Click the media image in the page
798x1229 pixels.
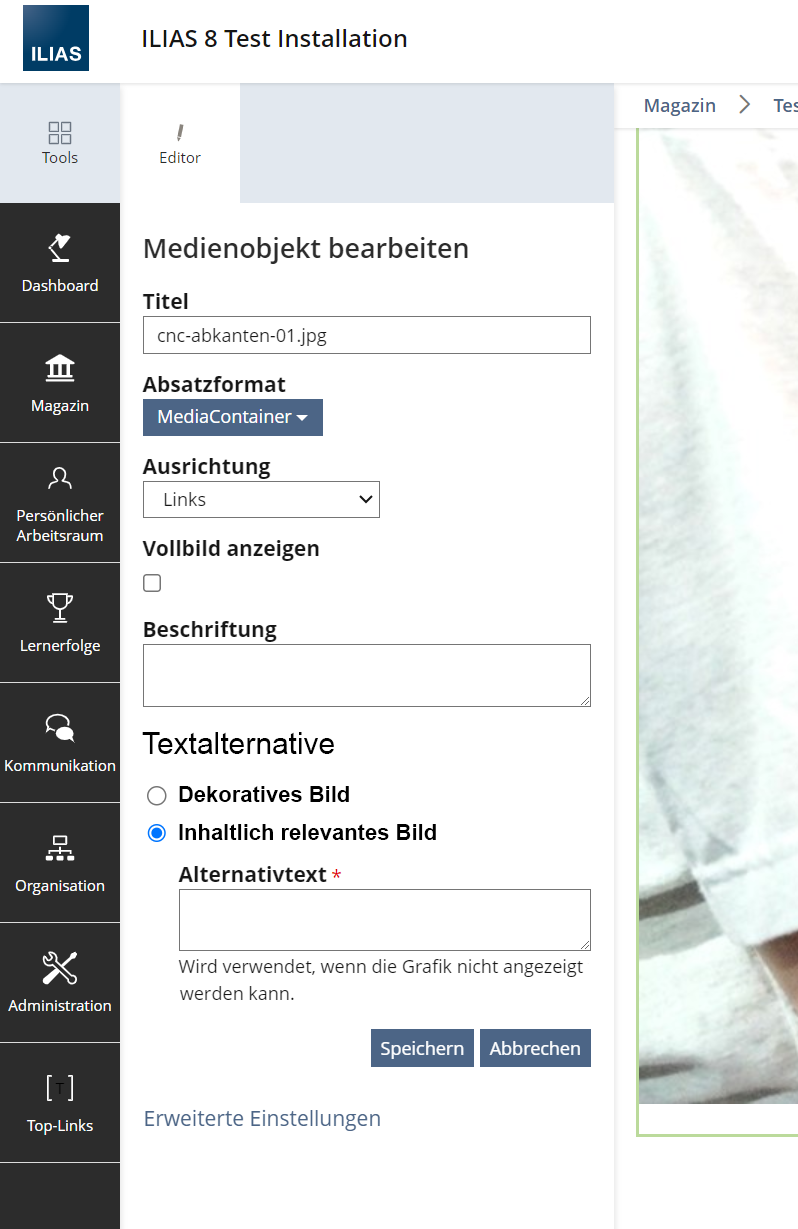[719, 617]
